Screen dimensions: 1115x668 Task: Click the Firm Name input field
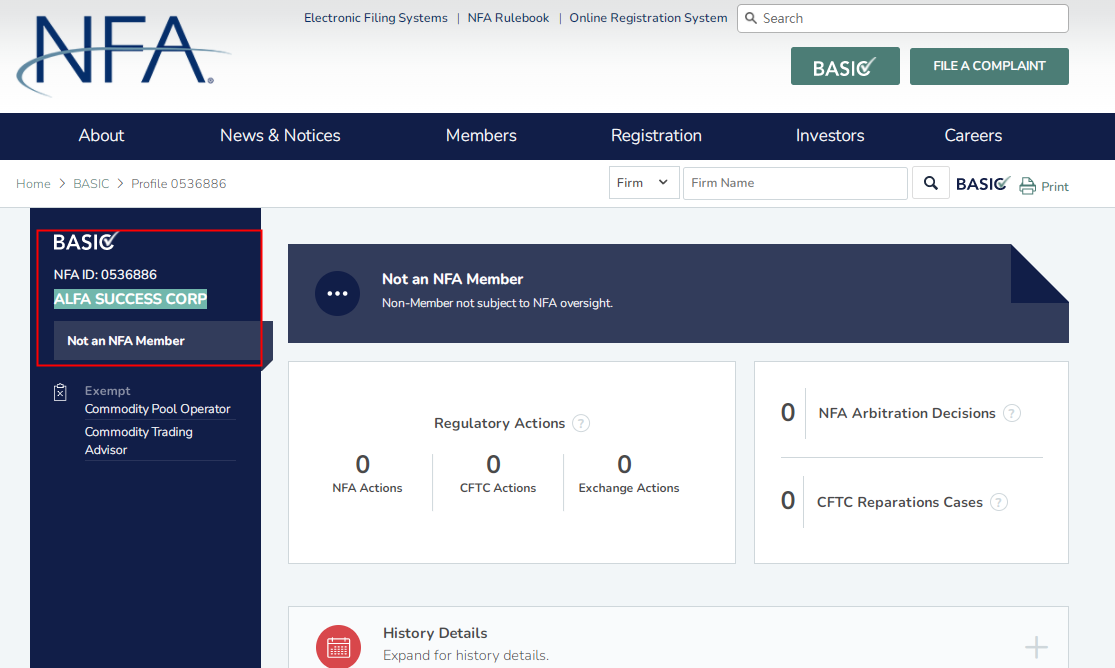tap(795, 183)
